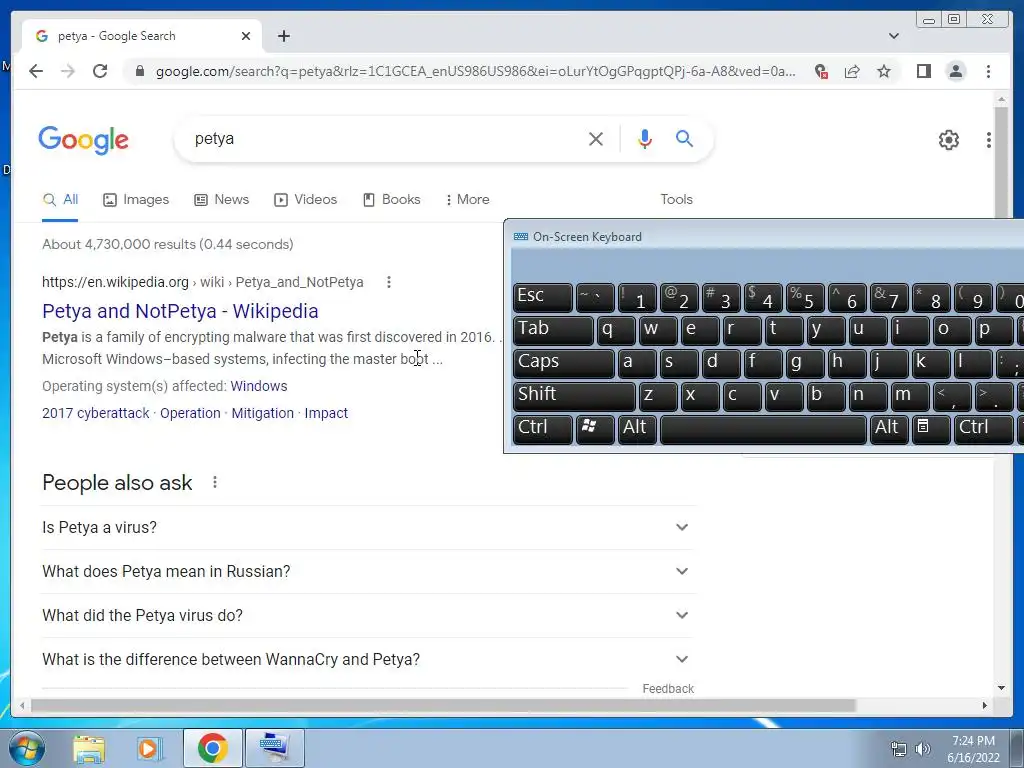Share this page using the share icon
This screenshot has height=768, width=1024.
[852, 71]
